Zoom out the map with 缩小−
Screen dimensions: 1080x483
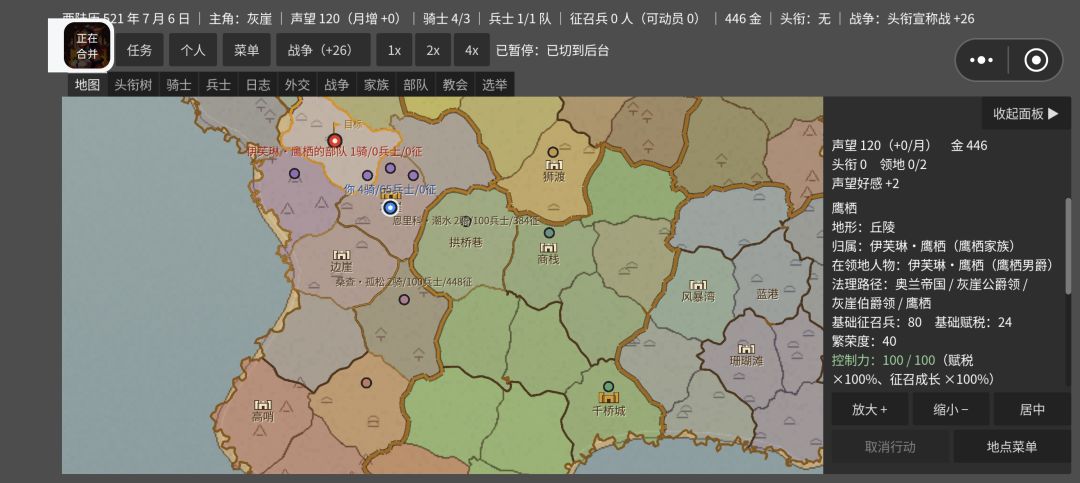[951, 409]
